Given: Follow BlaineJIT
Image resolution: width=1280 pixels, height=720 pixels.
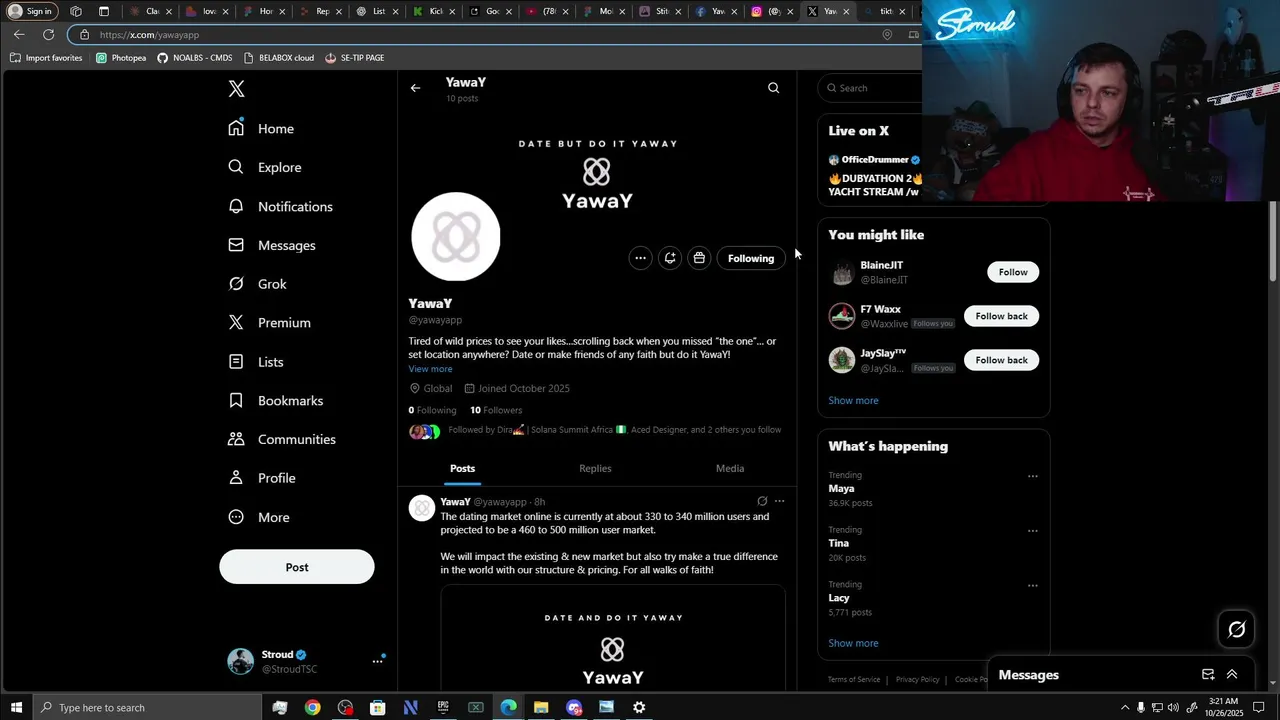Looking at the screenshot, I should [1013, 272].
